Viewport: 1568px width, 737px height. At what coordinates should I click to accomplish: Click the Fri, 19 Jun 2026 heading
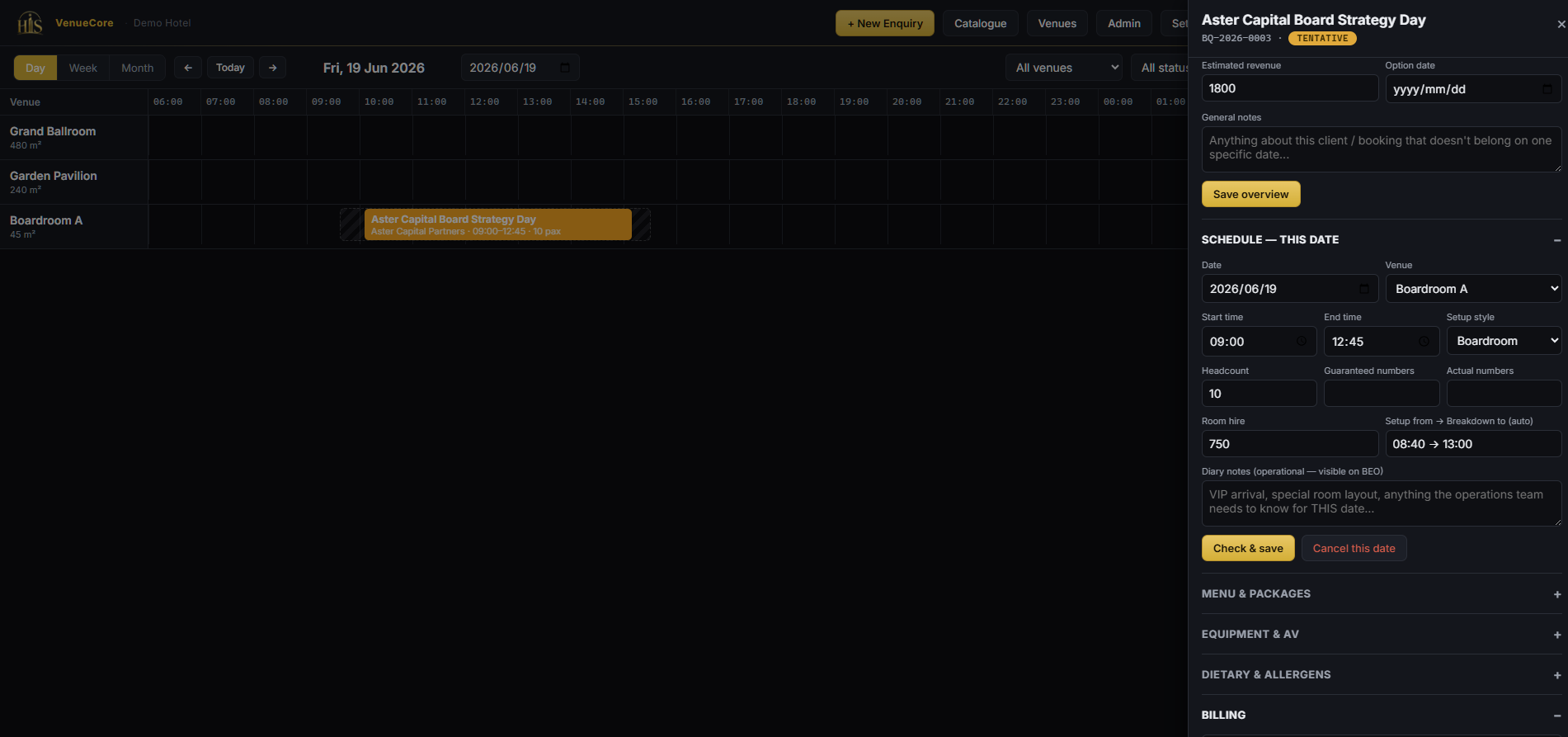click(374, 68)
